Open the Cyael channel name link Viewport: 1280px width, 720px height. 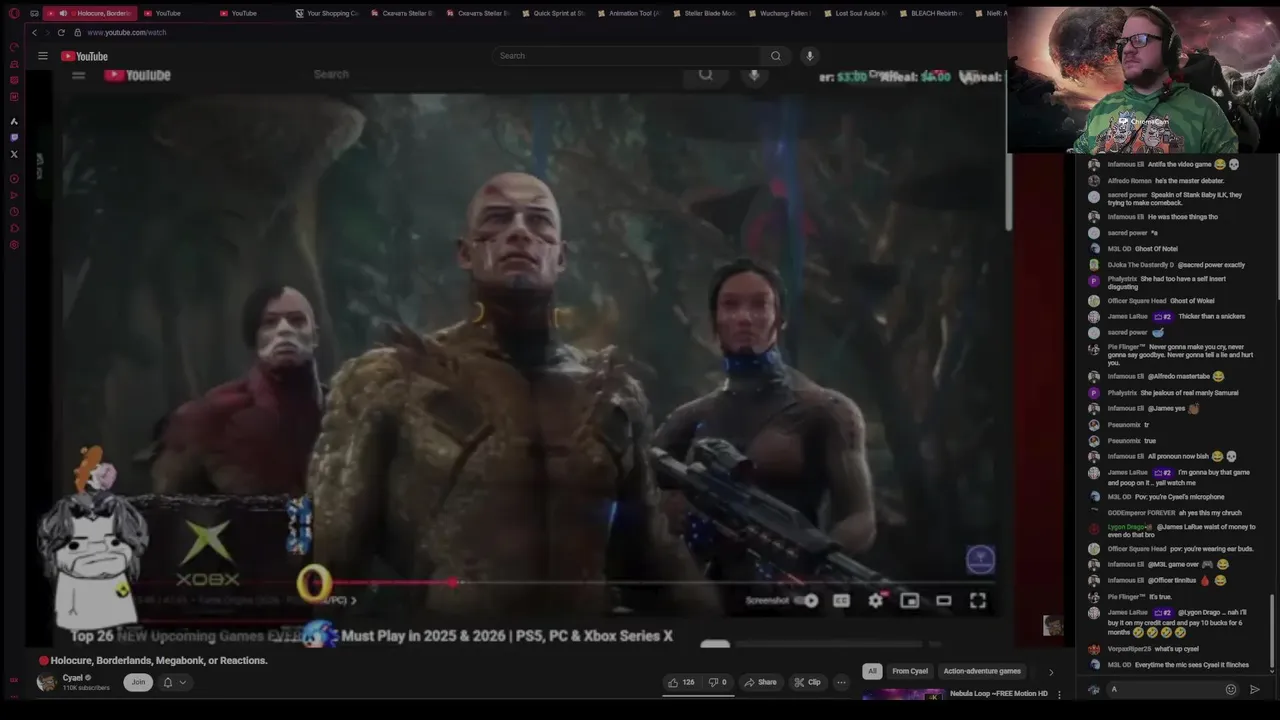(74, 678)
